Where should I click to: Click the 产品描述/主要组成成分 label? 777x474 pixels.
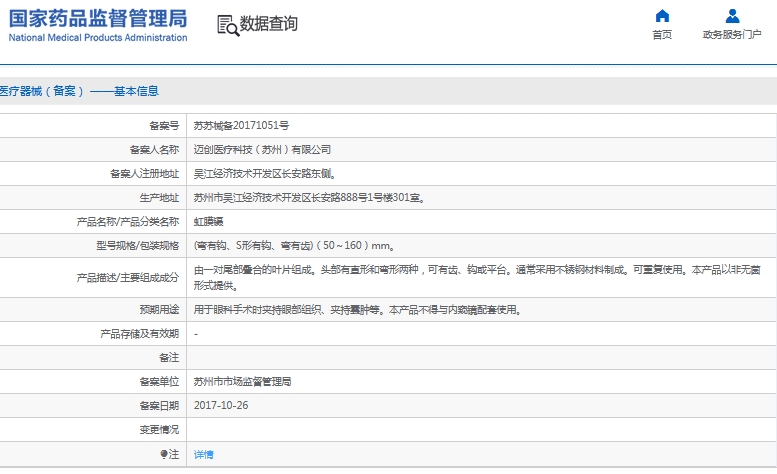point(127,277)
